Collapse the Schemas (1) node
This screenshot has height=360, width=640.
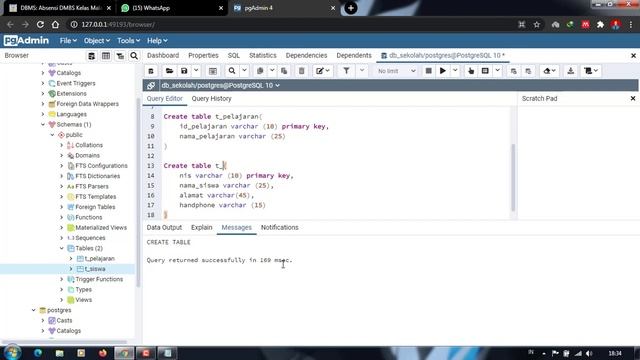click(x=43, y=124)
